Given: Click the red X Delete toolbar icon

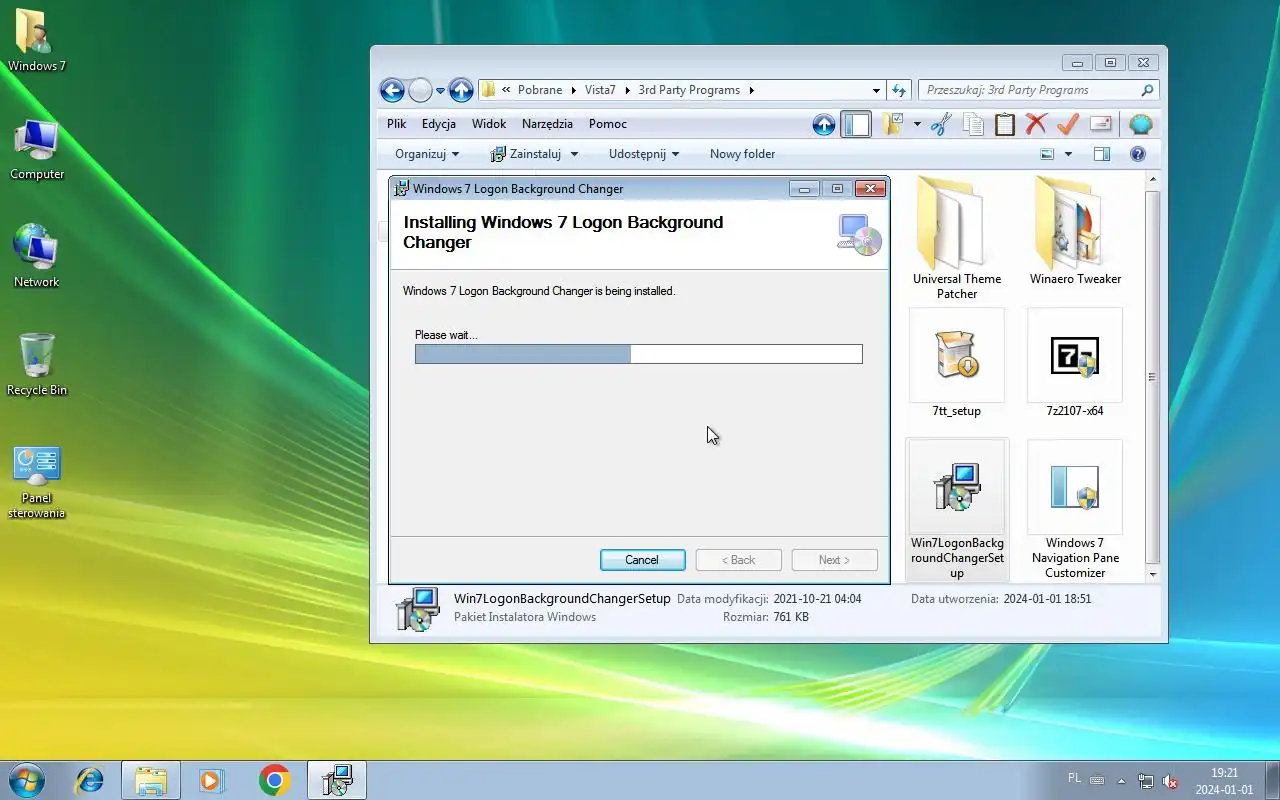Looking at the screenshot, I should pos(1036,124).
